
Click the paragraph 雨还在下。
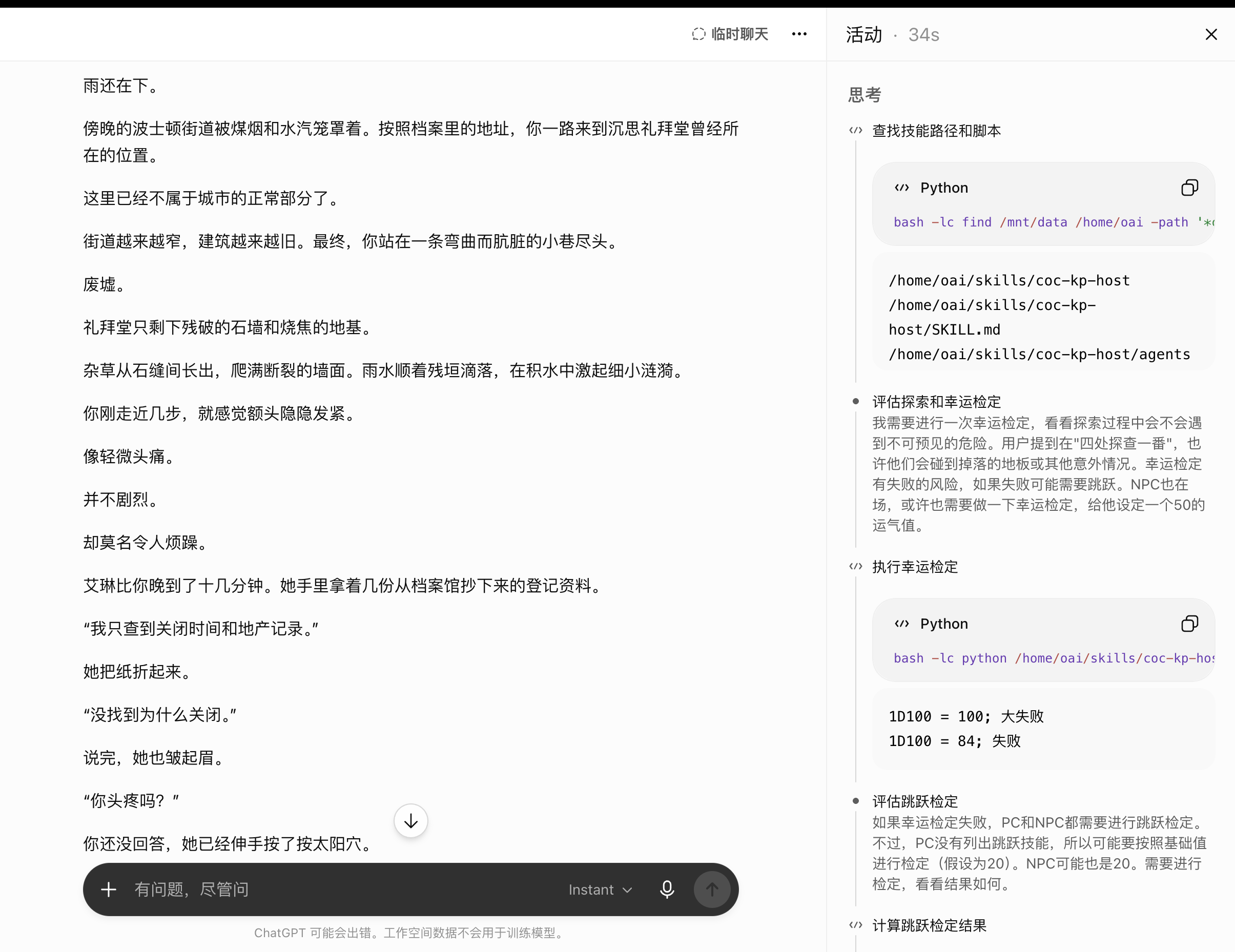click(x=121, y=86)
